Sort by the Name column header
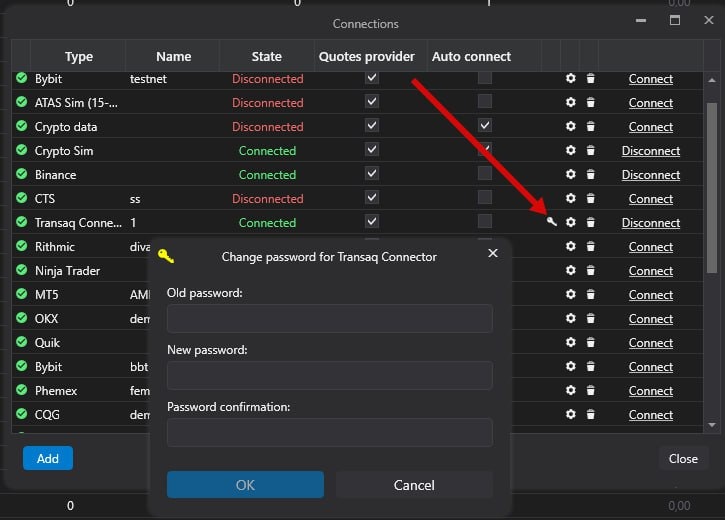This screenshot has height=520, width=725. 173,56
